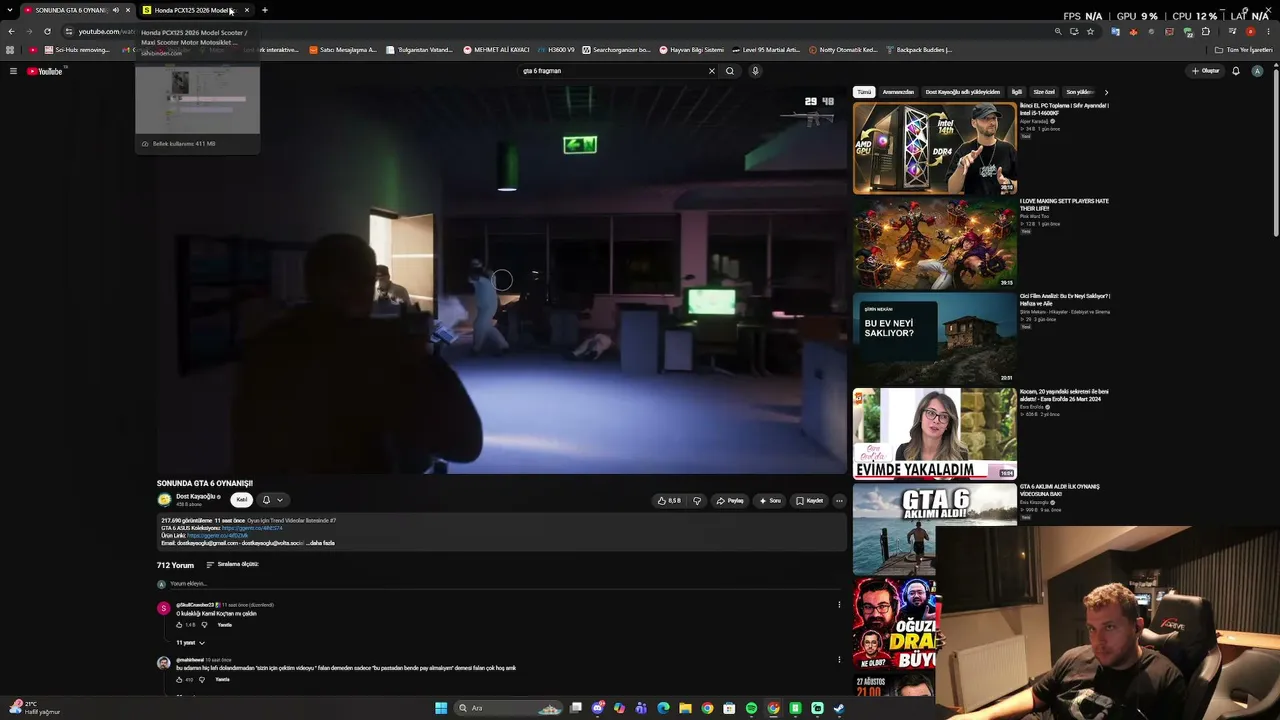Open the YouTube account avatar menu
Viewport: 1280px width, 720px height.
pyautogui.click(x=1257, y=71)
